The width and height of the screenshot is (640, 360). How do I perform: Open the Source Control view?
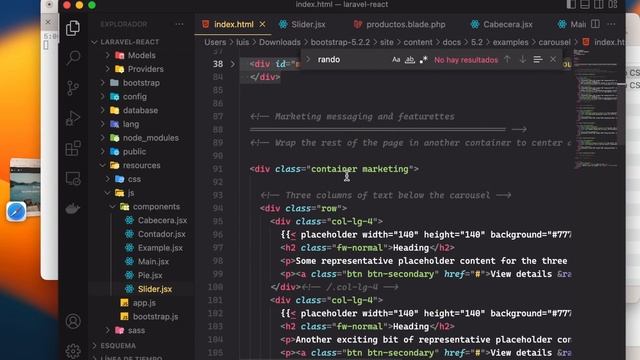(x=73, y=88)
